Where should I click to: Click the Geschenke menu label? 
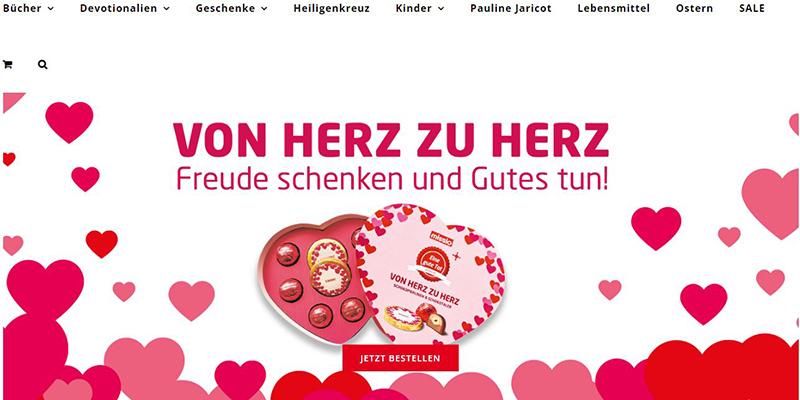click(225, 9)
